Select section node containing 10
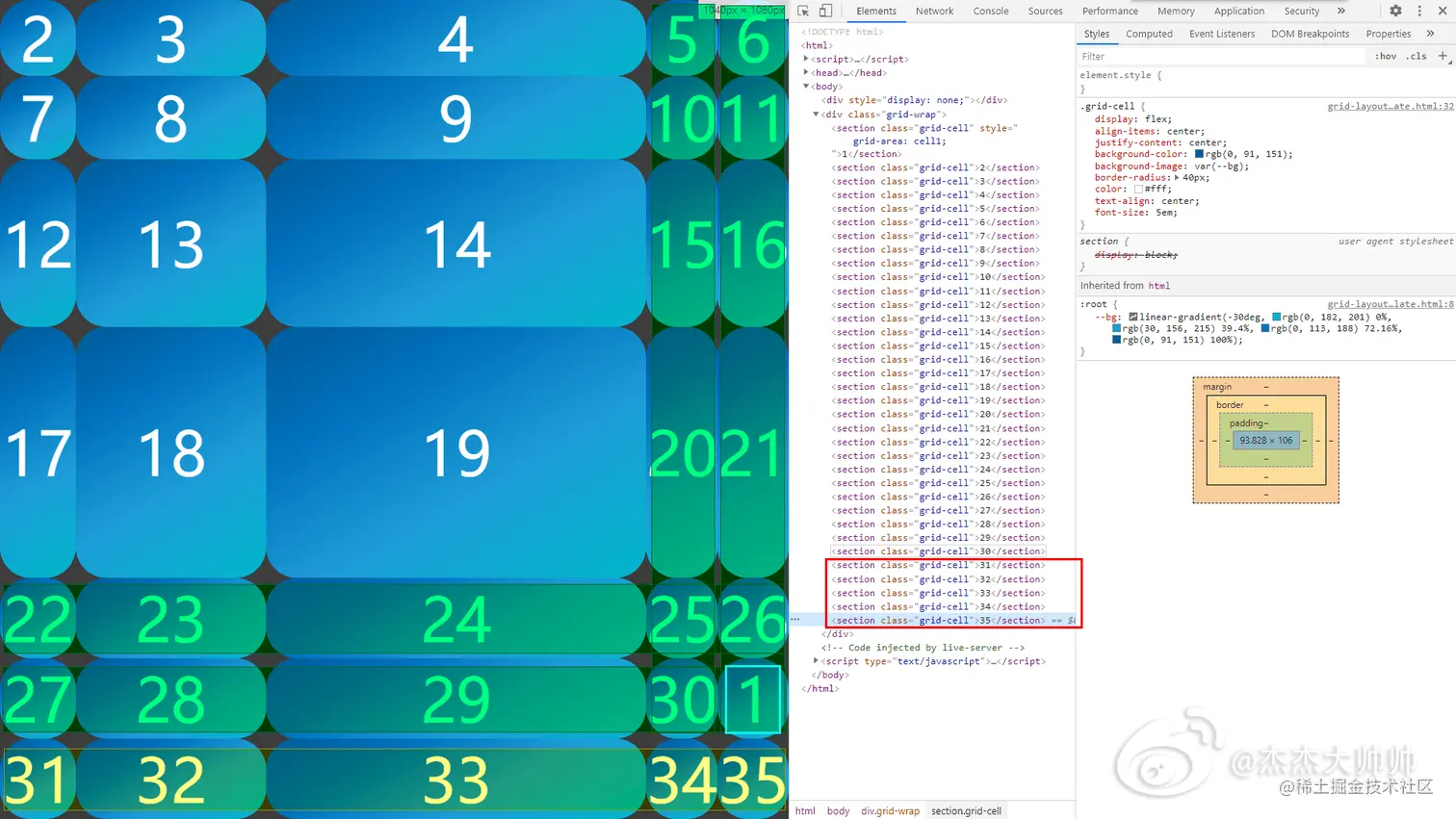The height and width of the screenshot is (819, 1456). coord(938,277)
